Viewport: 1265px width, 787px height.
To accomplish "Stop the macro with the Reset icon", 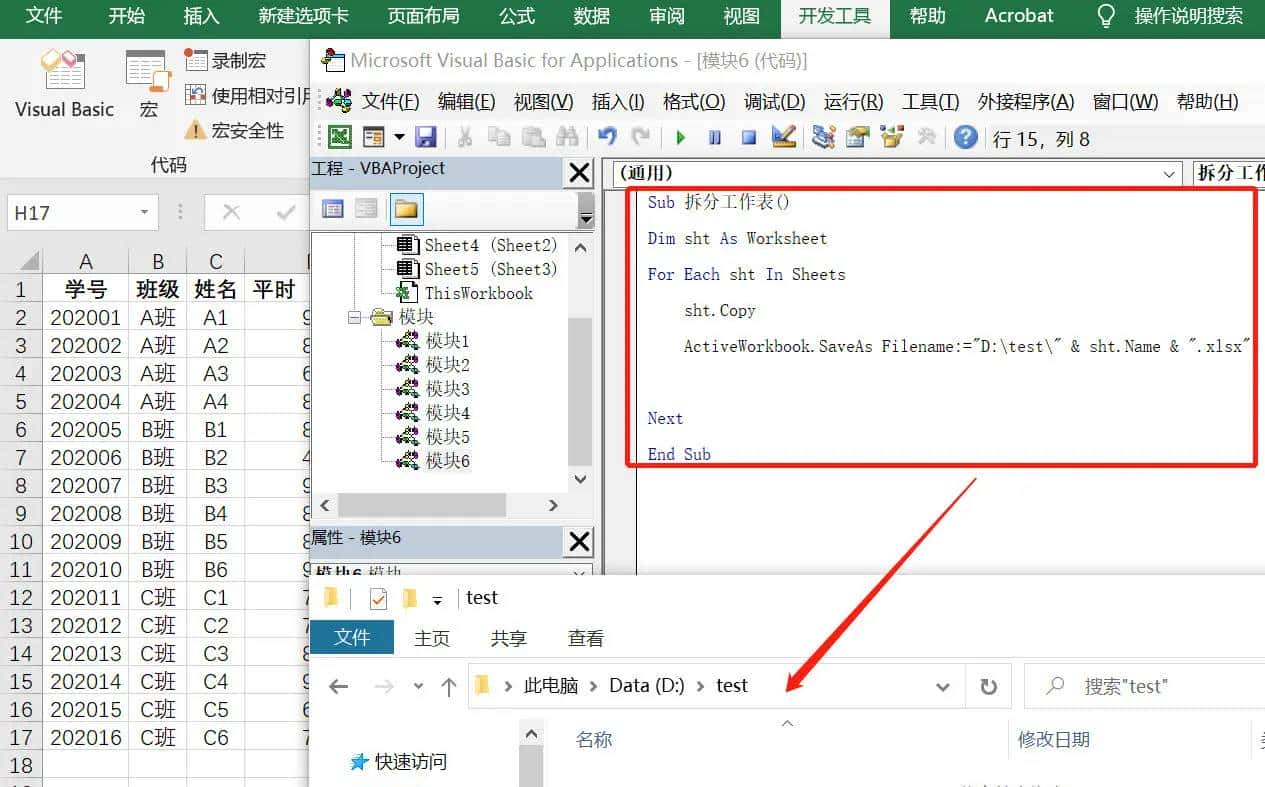I will (x=750, y=137).
